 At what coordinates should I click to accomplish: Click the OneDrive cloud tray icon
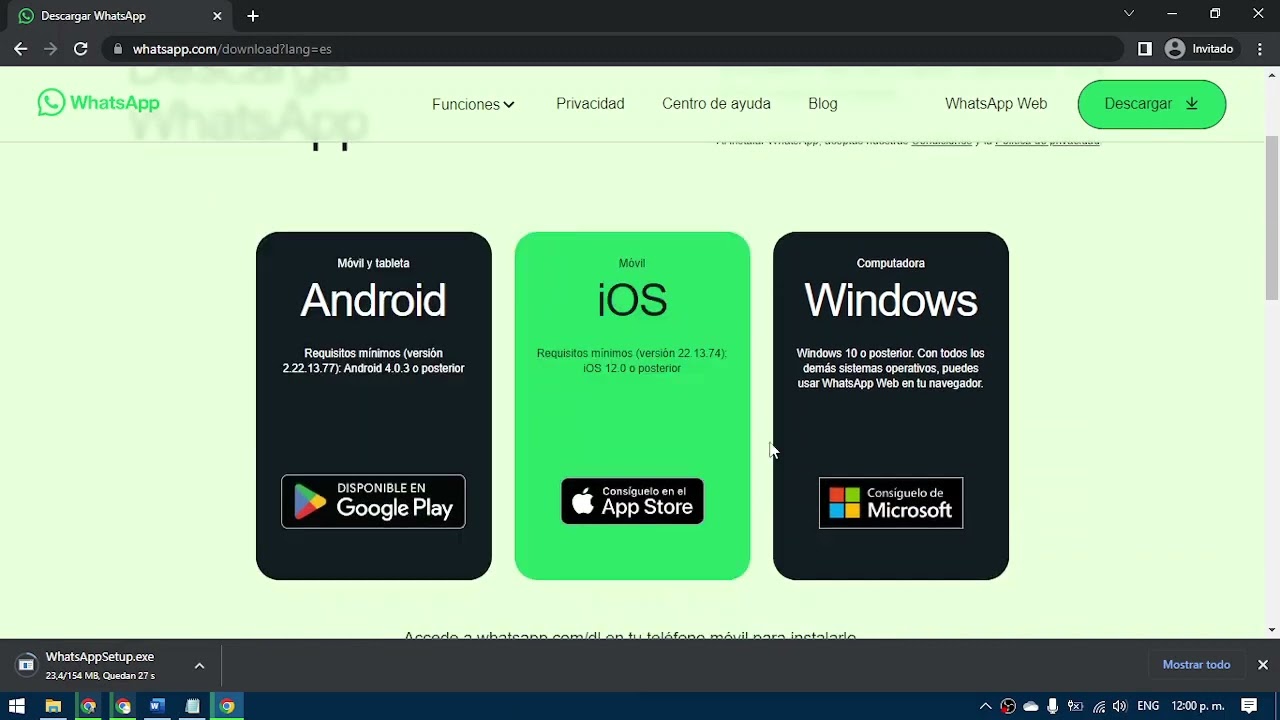[1031, 706]
